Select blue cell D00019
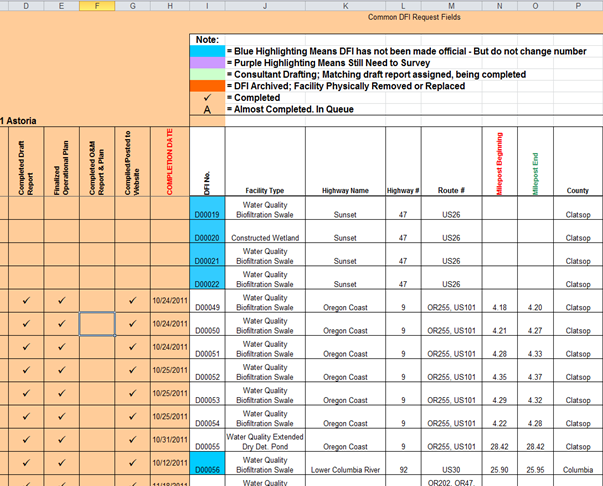 [x=207, y=208]
